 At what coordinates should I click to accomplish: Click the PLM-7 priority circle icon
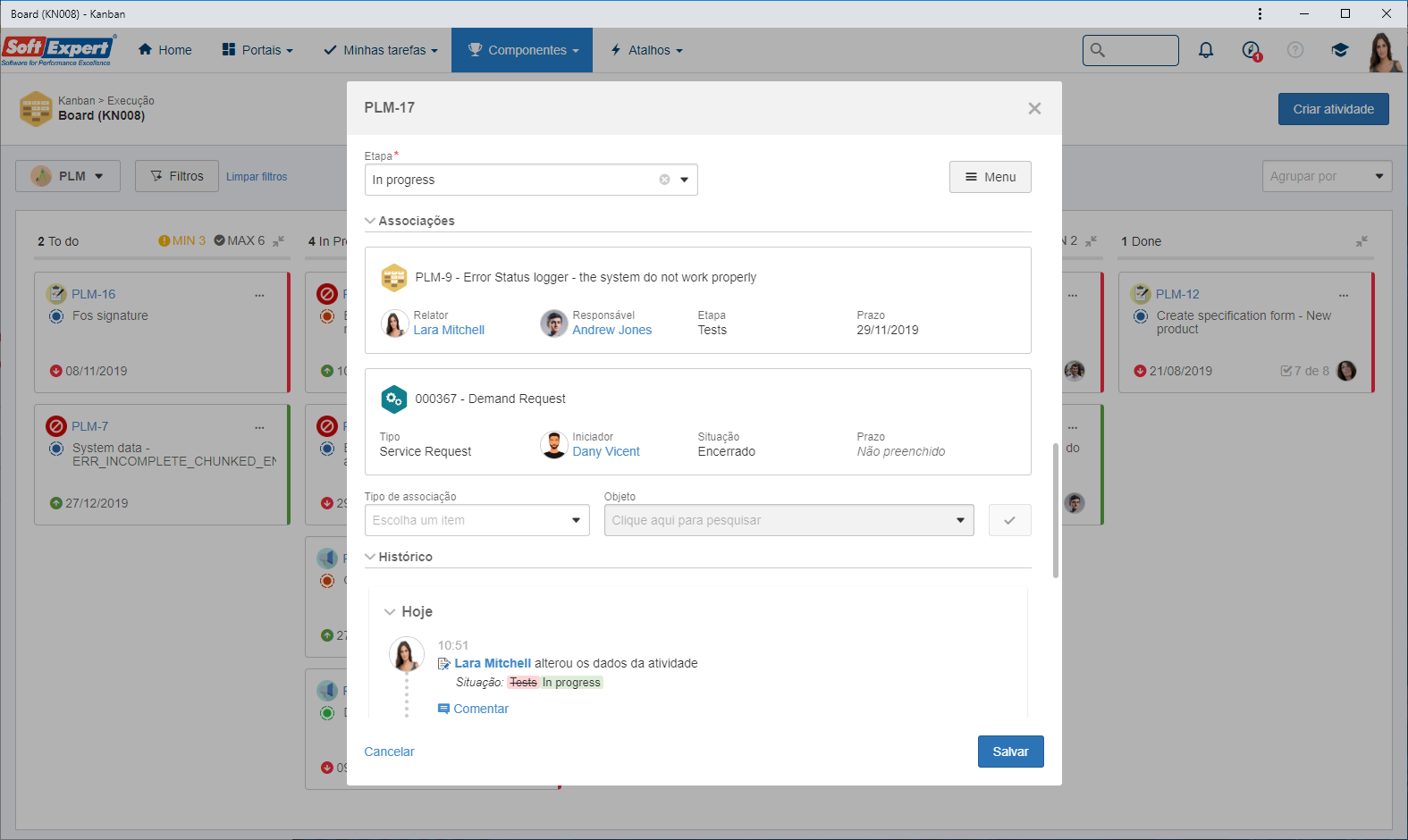point(56,449)
